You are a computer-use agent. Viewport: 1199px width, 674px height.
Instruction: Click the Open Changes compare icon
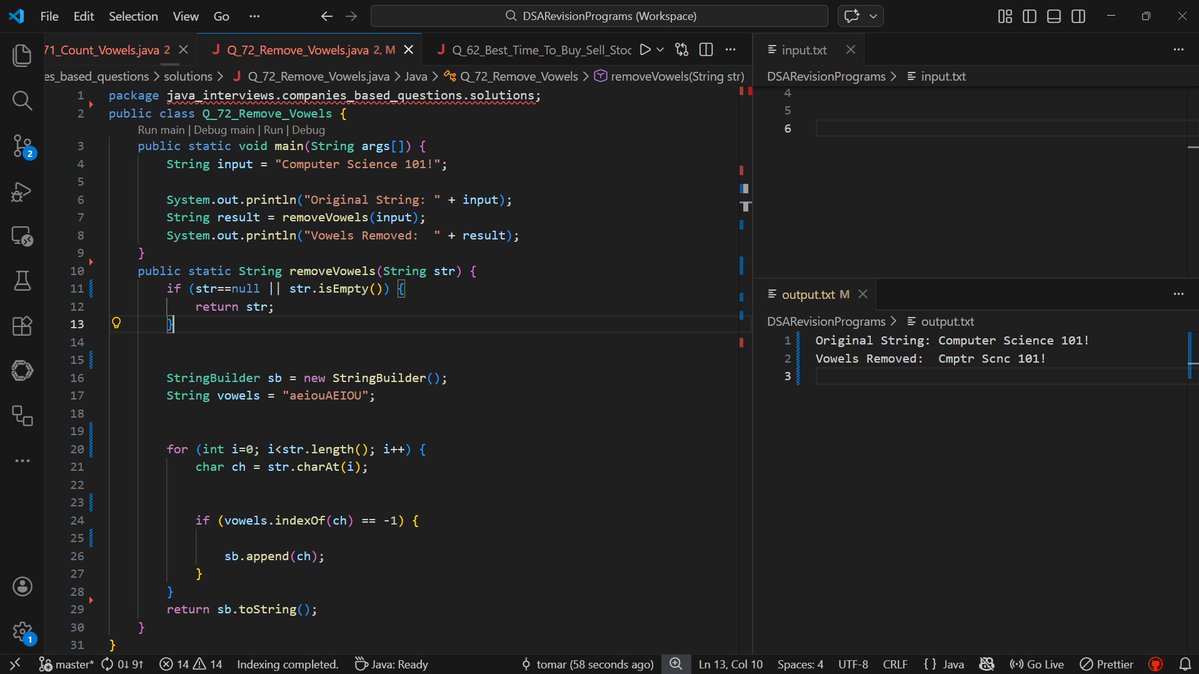point(681,50)
